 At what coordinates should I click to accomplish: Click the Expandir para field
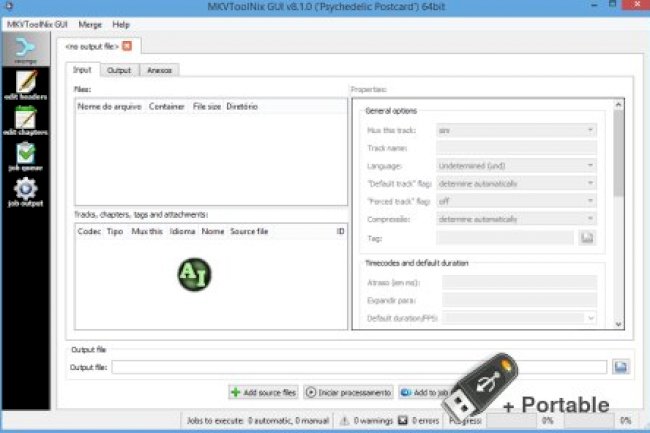tap(519, 300)
